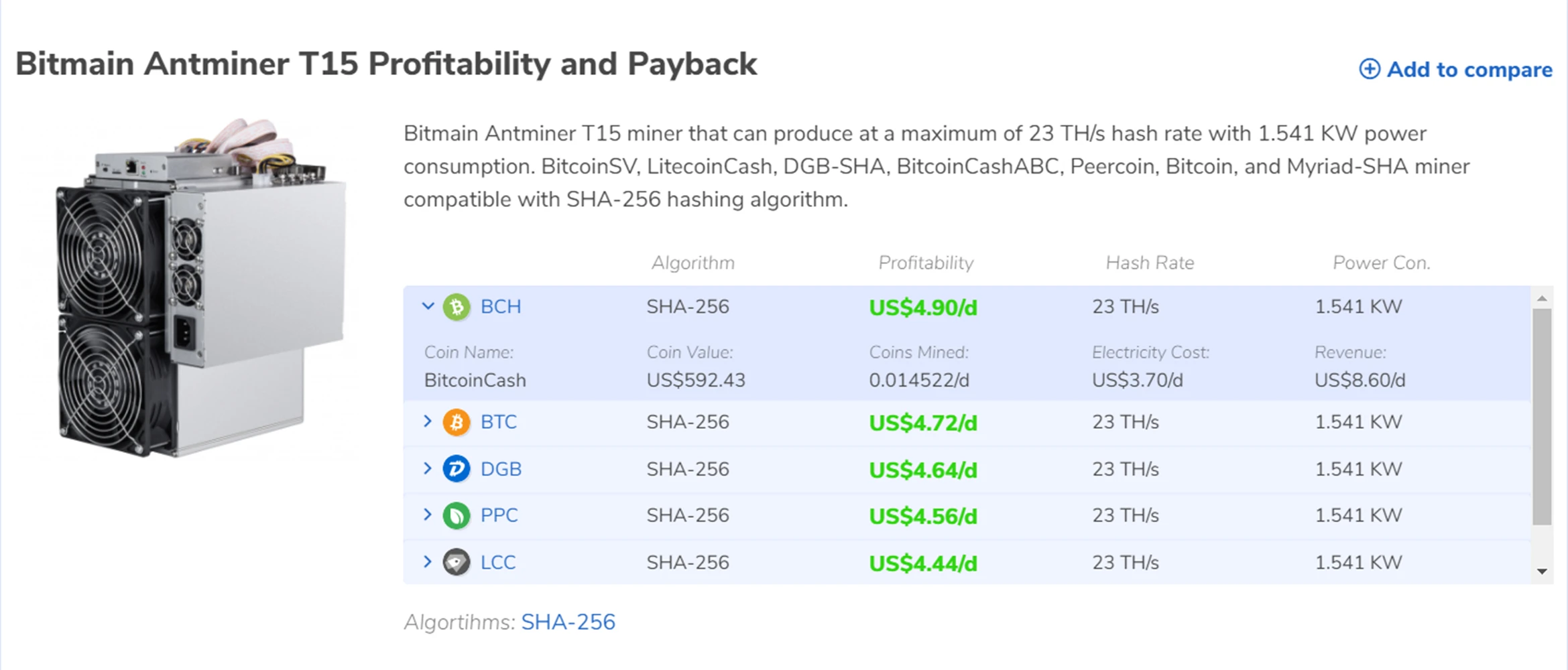Expand the PPC row details
Viewport: 1568px width, 670px height.
428,515
